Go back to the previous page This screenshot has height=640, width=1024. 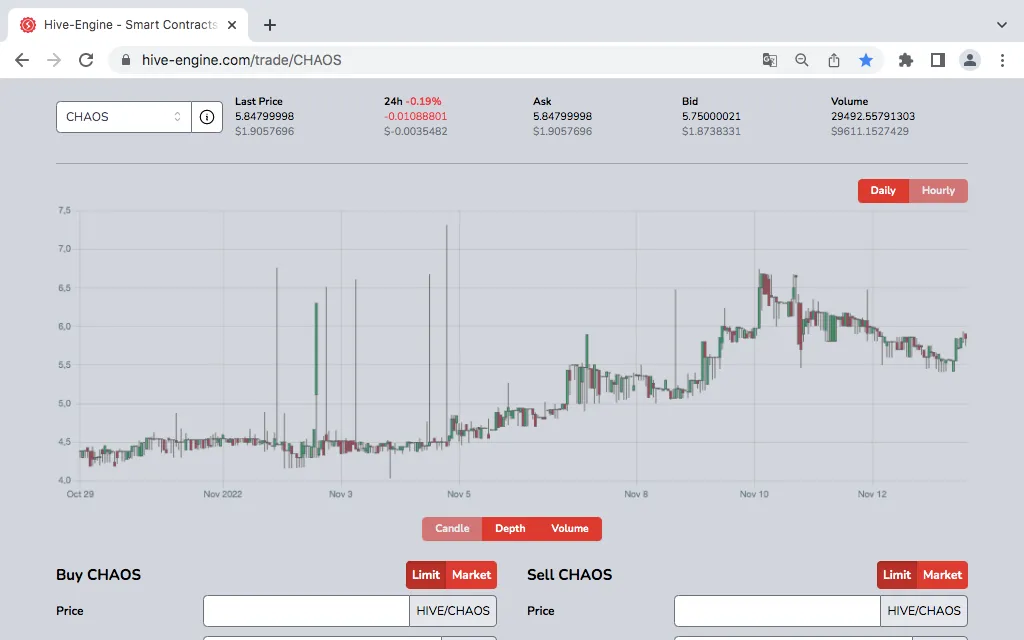click(22, 60)
